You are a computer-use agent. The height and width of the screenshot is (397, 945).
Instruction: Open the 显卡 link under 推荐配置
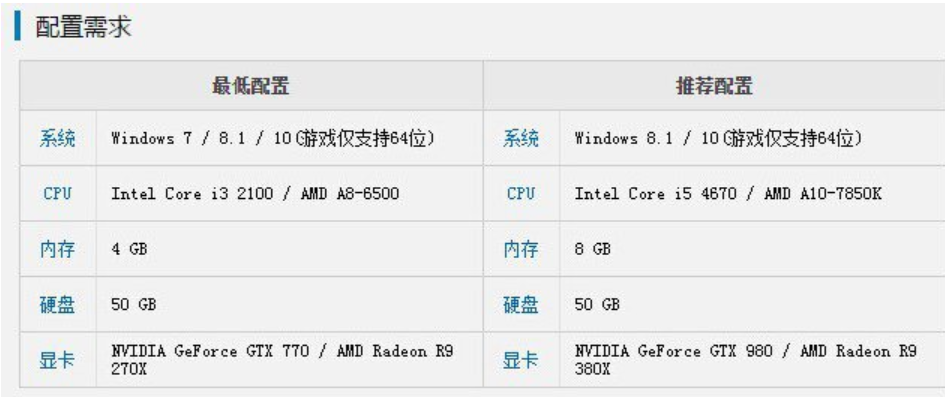521,360
